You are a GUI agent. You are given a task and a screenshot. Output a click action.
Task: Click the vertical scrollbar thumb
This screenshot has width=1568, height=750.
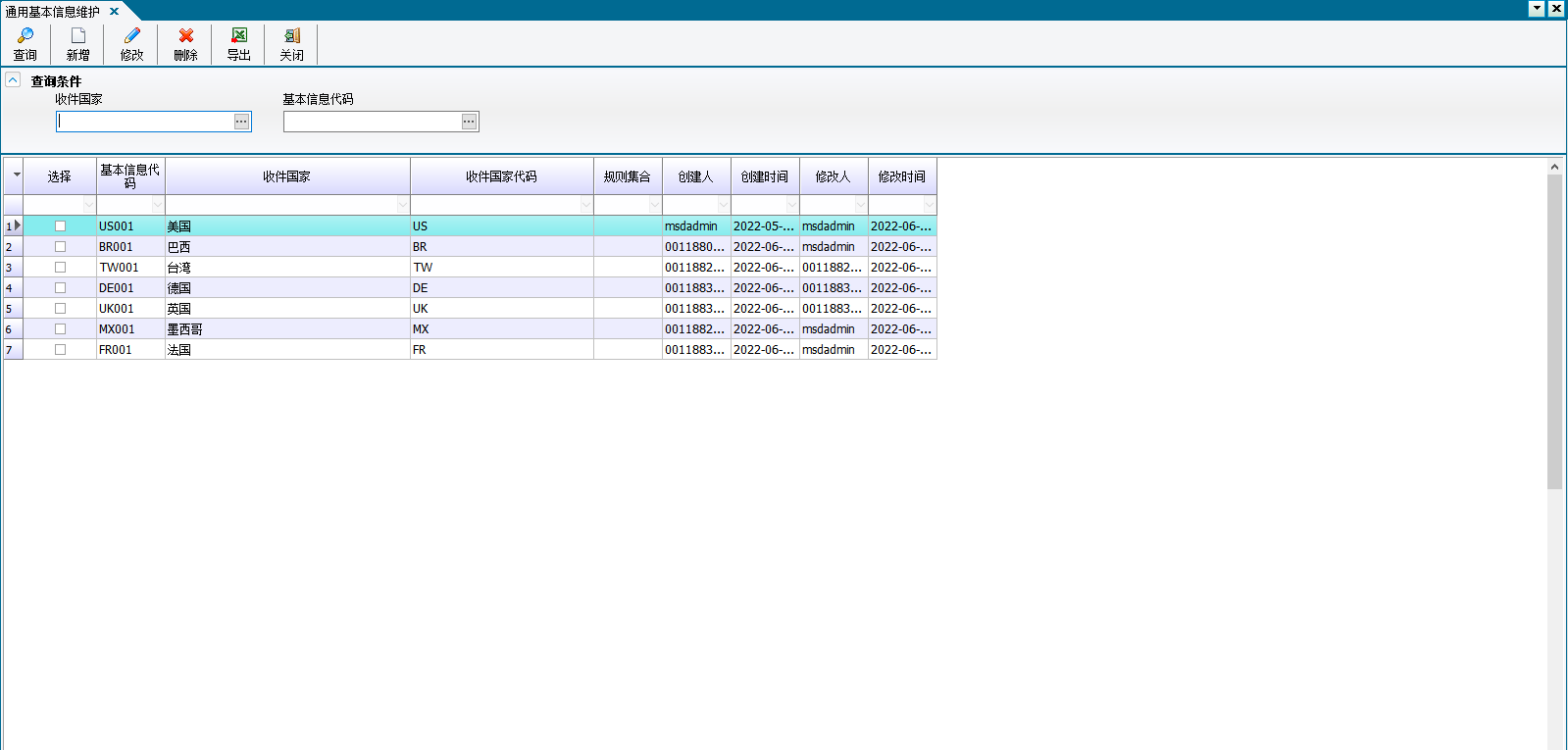(x=1554, y=331)
